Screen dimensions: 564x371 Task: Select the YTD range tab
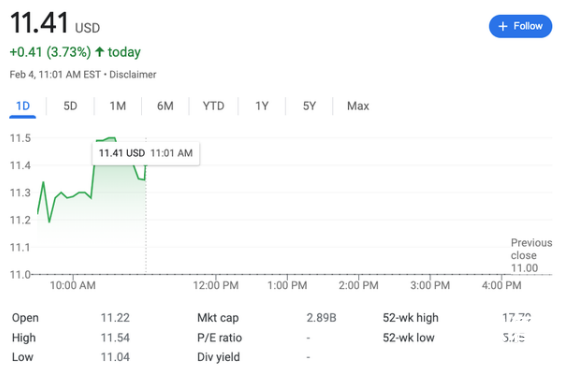[213, 106]
